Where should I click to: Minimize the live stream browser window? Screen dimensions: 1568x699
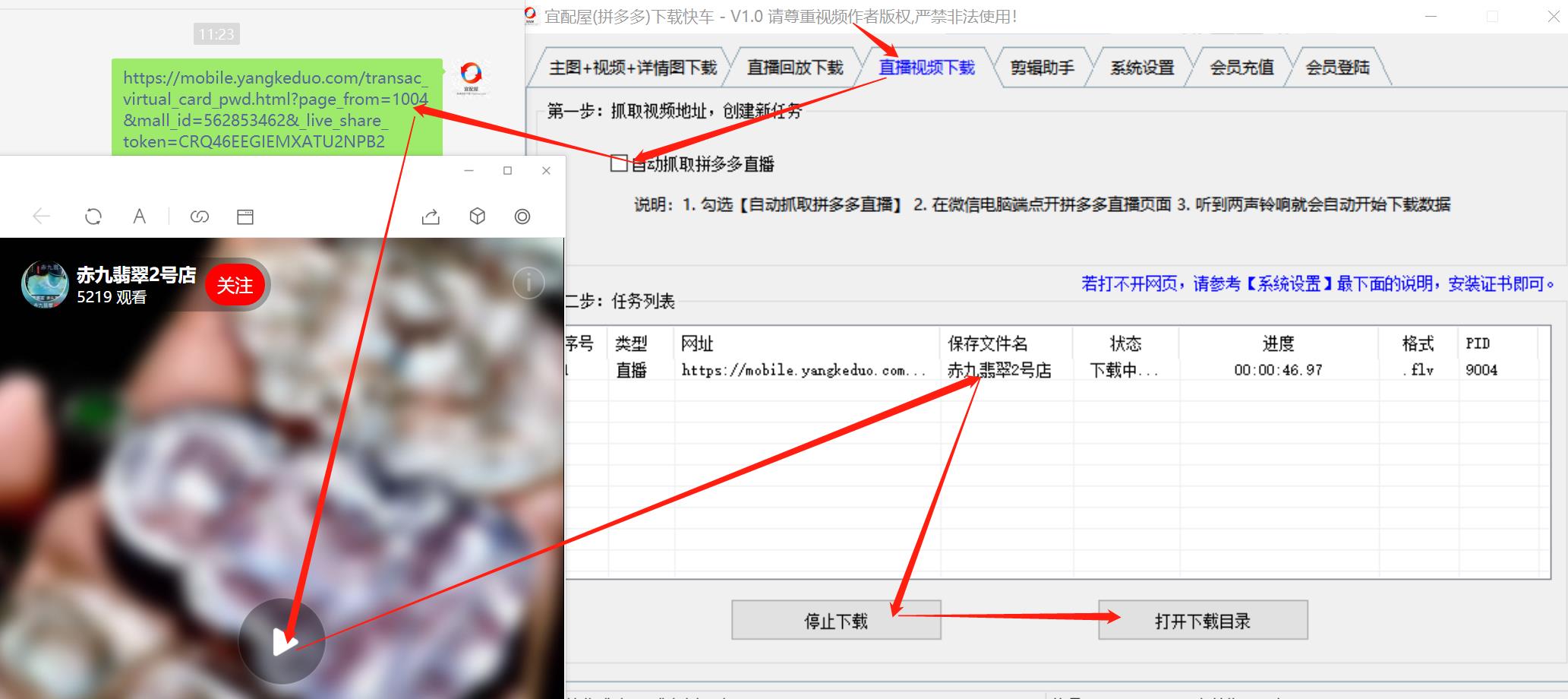(x=469, y=171)
